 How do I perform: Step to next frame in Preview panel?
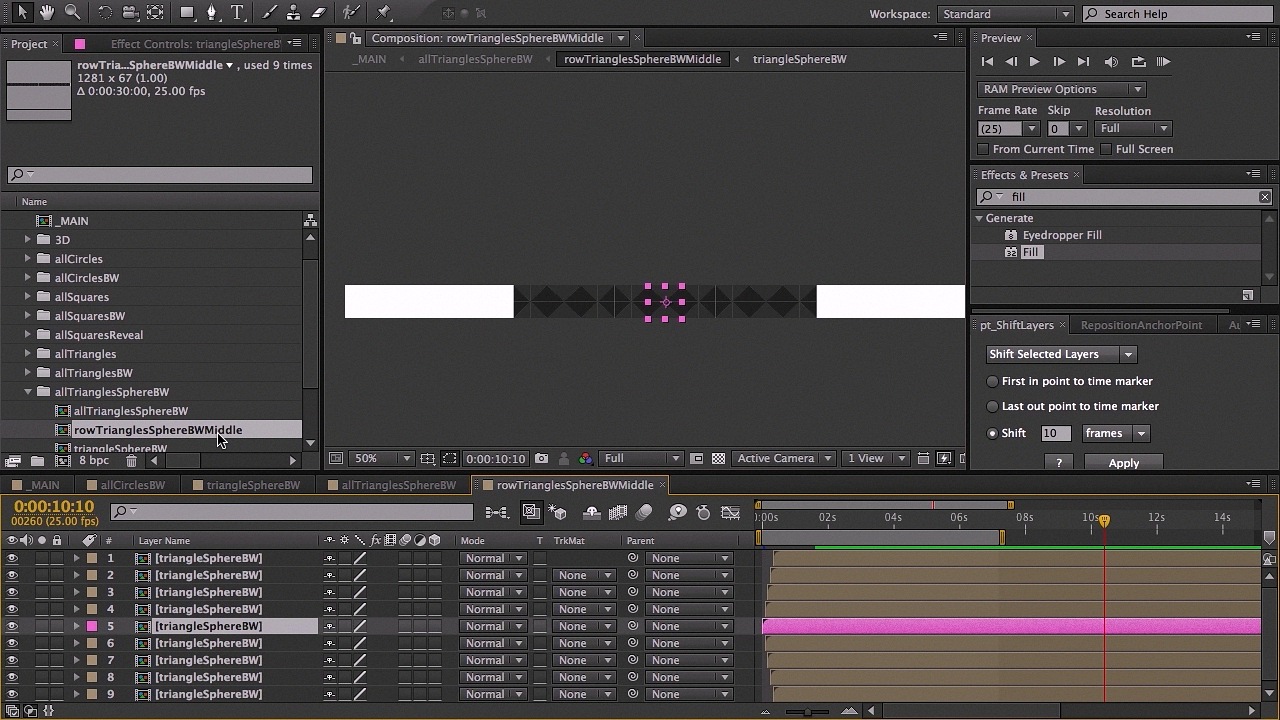pyautogui.click(x=1059, y=62)
